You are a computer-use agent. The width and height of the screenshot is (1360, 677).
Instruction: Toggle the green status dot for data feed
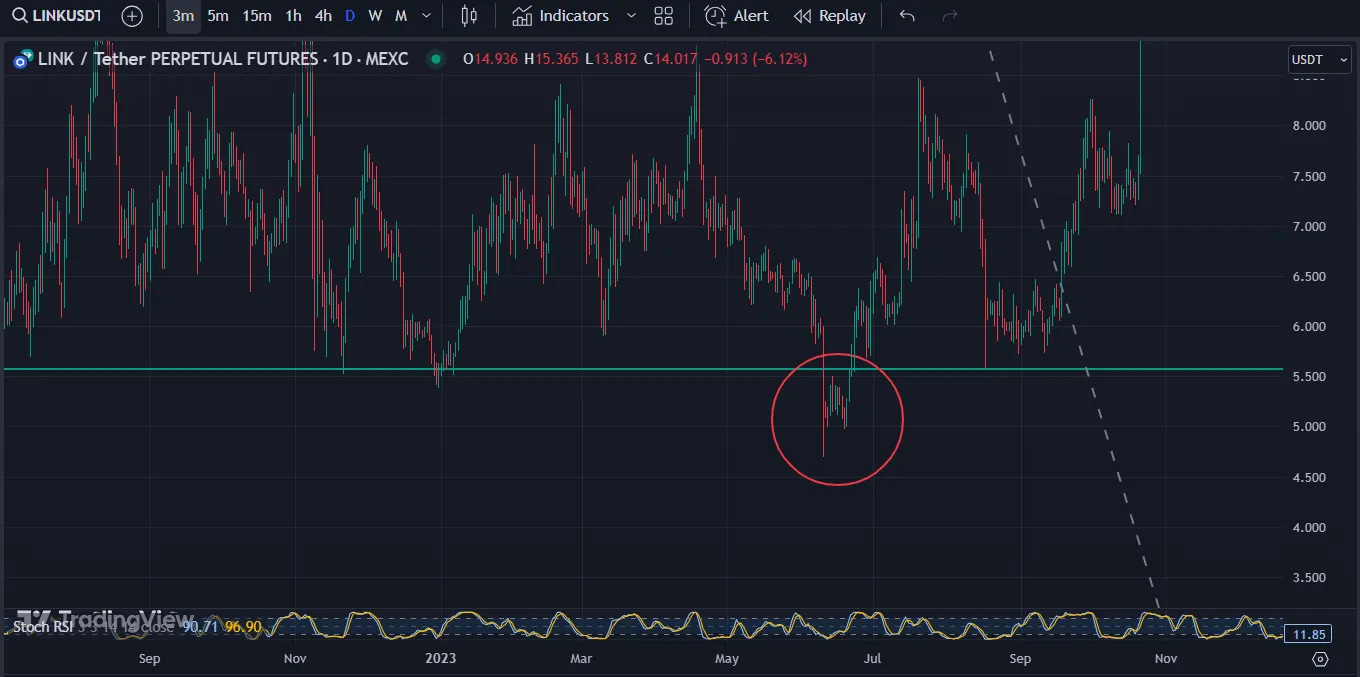coord(436,59)
